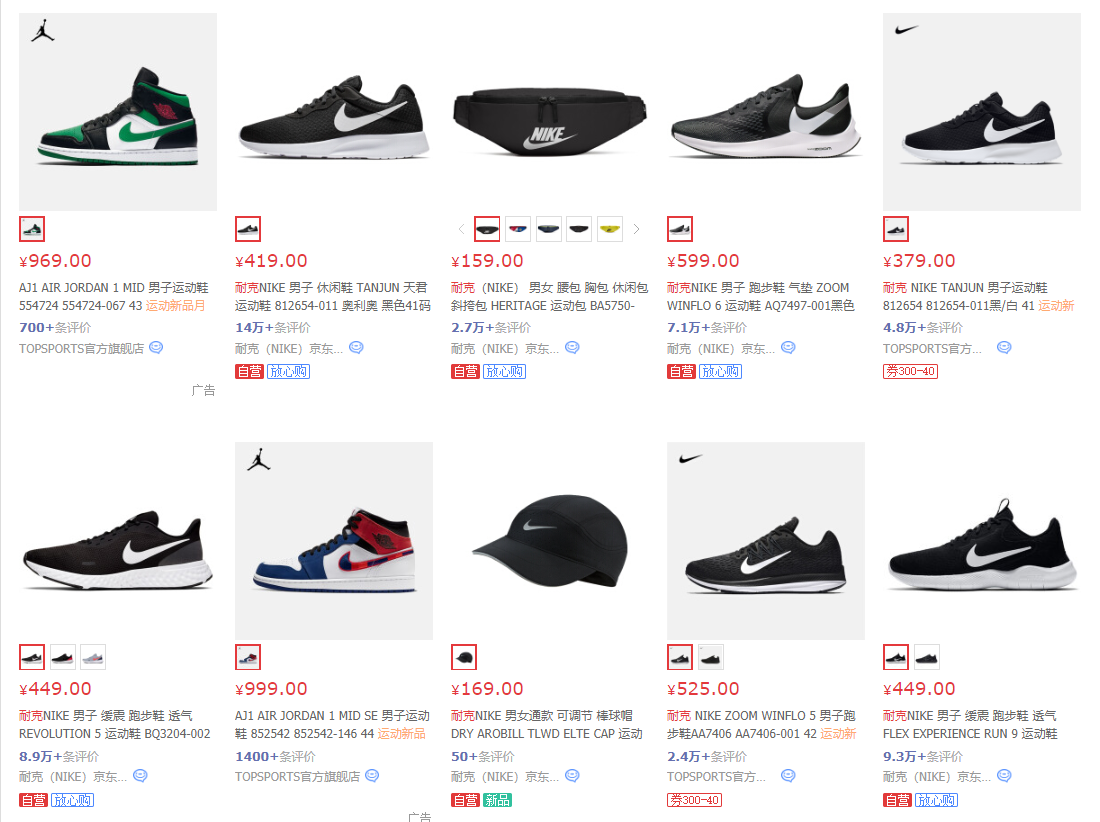Open 14万+ reviews link for TANJUN shoe

273,328
